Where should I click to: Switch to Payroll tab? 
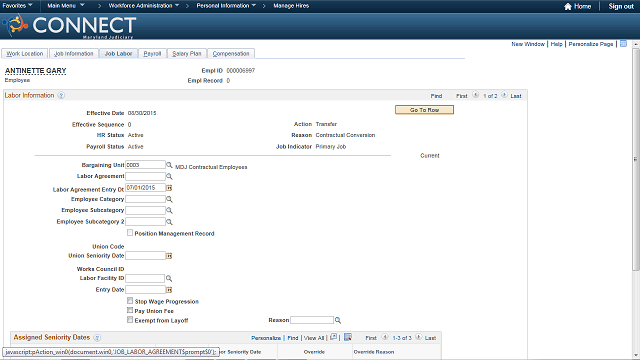(x=152, y=53)
